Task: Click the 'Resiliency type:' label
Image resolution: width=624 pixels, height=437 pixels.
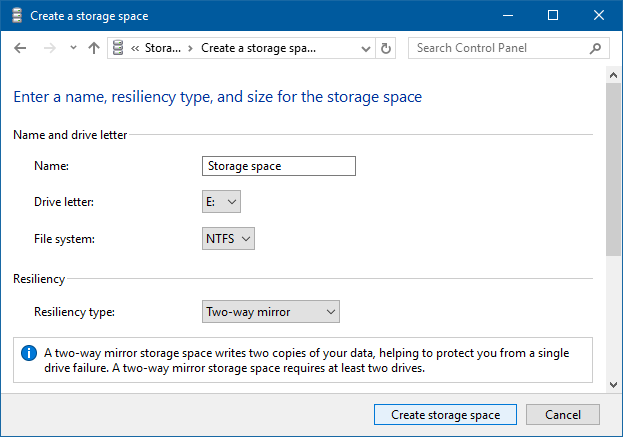Action: click(x=74, y=312)
